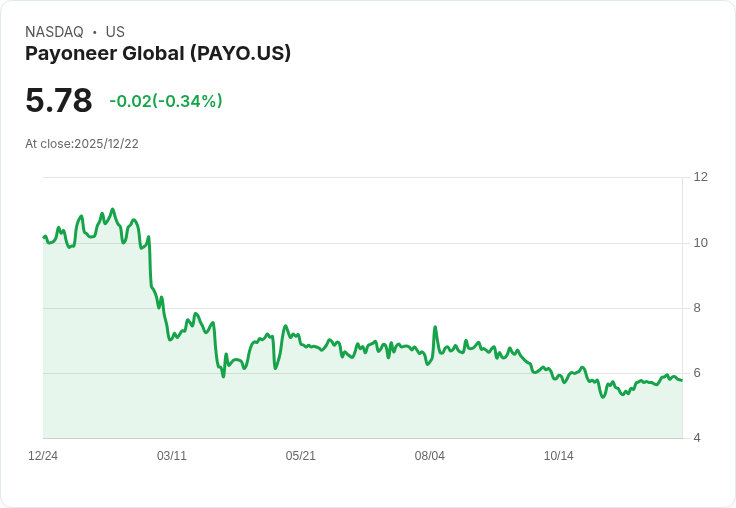This screenshot has width=736, height=508.
Task: Click the 8 value on price axis
Action: tap(697, 308)
